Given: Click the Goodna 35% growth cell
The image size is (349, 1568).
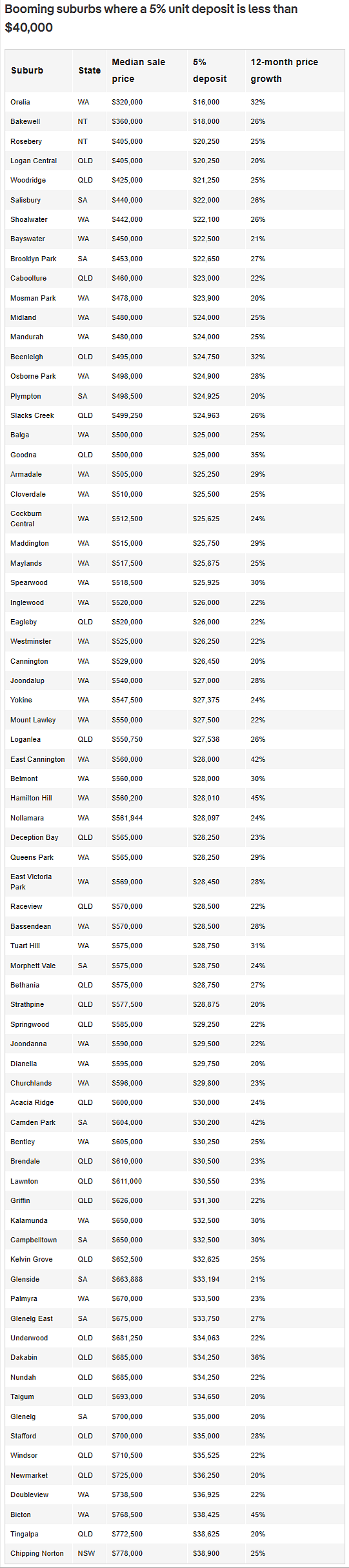Looking at the screenshot, I should (258, 455).
